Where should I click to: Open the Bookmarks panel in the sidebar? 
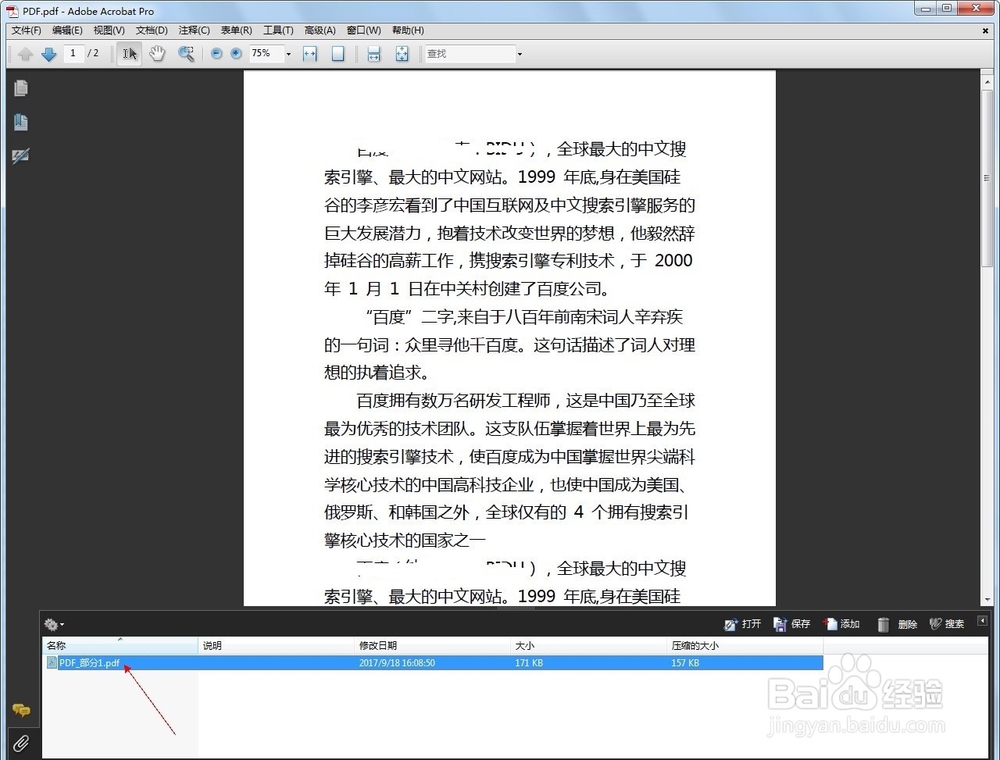click(x=20, y=122)
